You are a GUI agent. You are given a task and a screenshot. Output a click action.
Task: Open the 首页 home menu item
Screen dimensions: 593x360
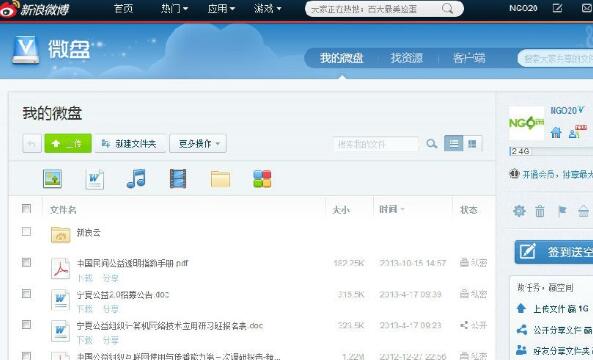click(123, 8)
